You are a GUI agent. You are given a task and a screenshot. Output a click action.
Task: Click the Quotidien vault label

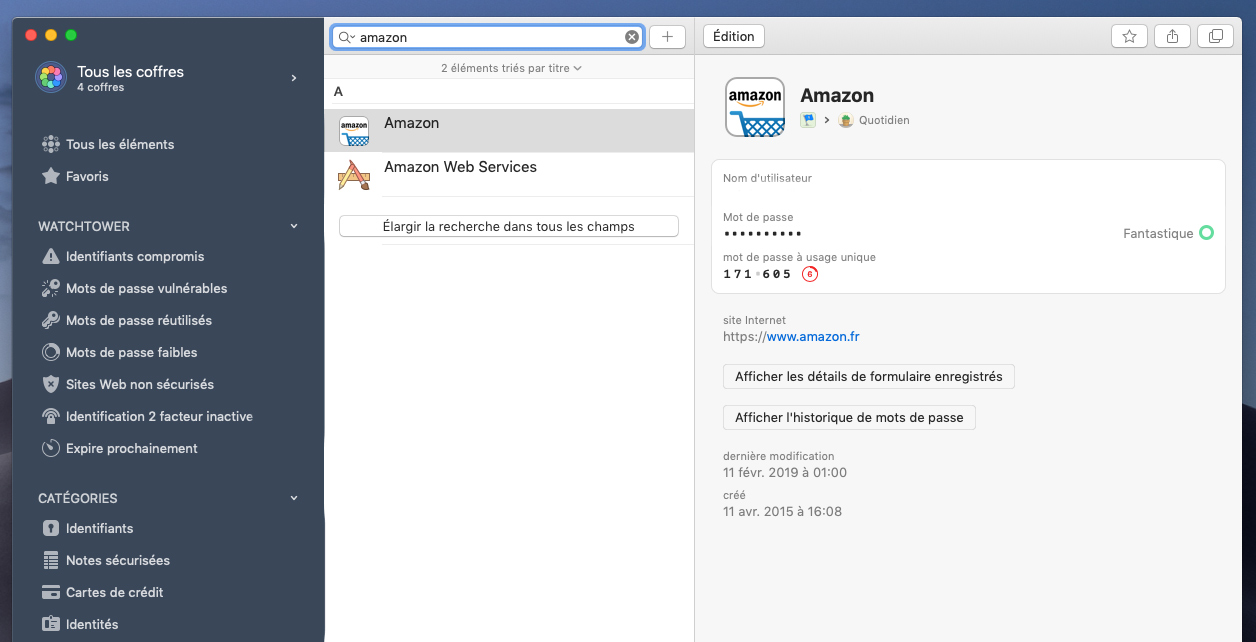(884, 120)
